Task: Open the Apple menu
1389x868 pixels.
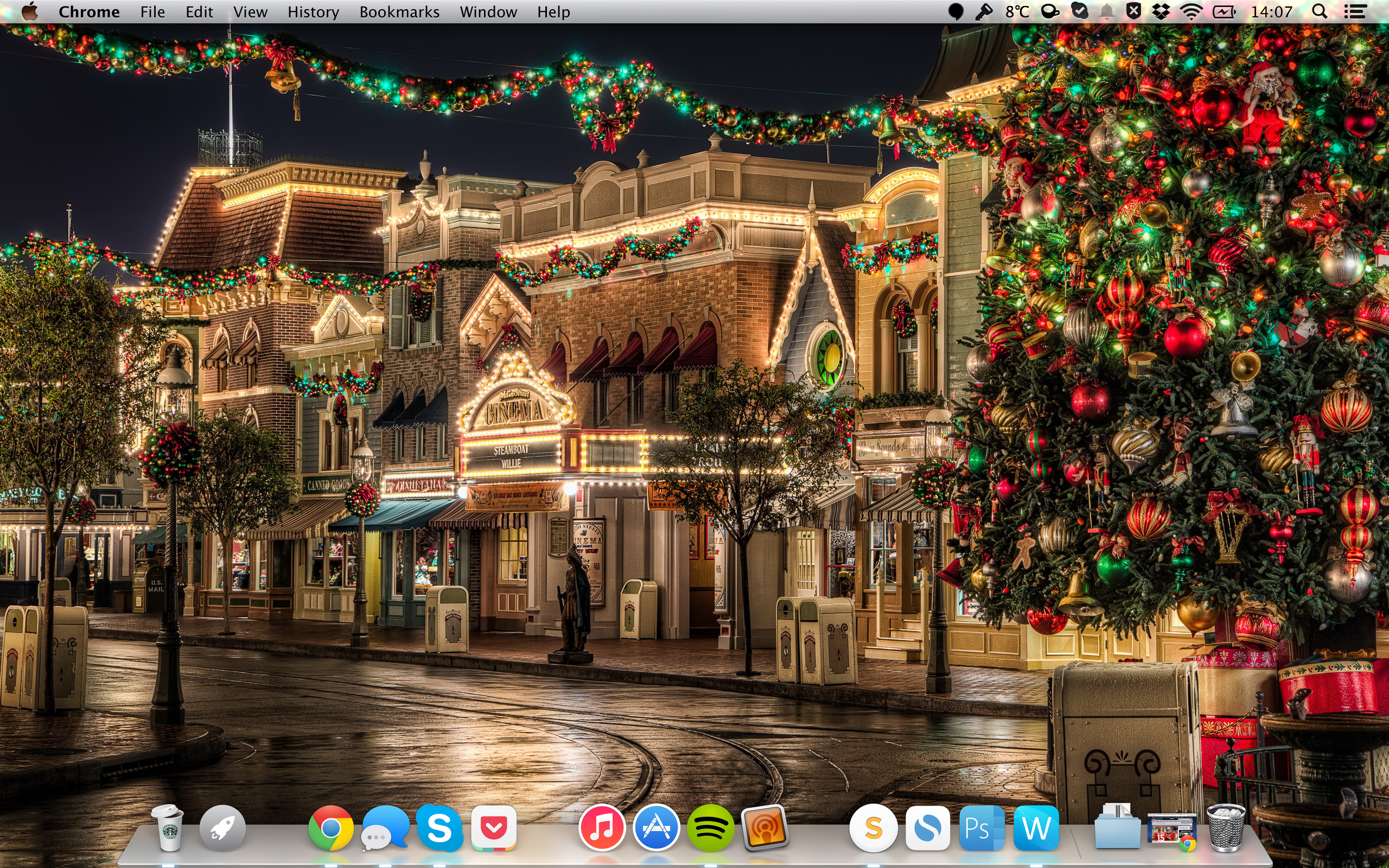Action: point(30,11)
